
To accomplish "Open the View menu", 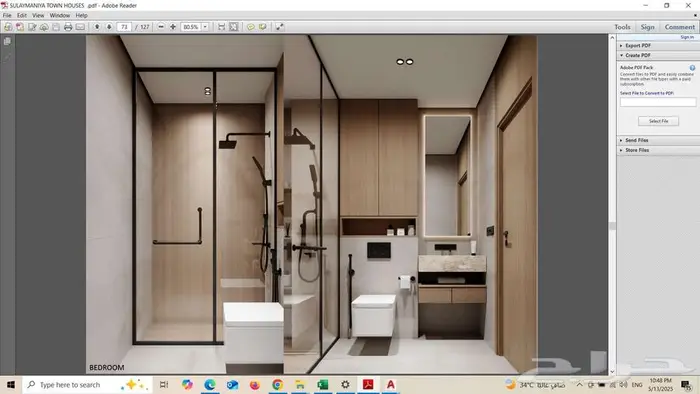I will click(x=38, y=15).
